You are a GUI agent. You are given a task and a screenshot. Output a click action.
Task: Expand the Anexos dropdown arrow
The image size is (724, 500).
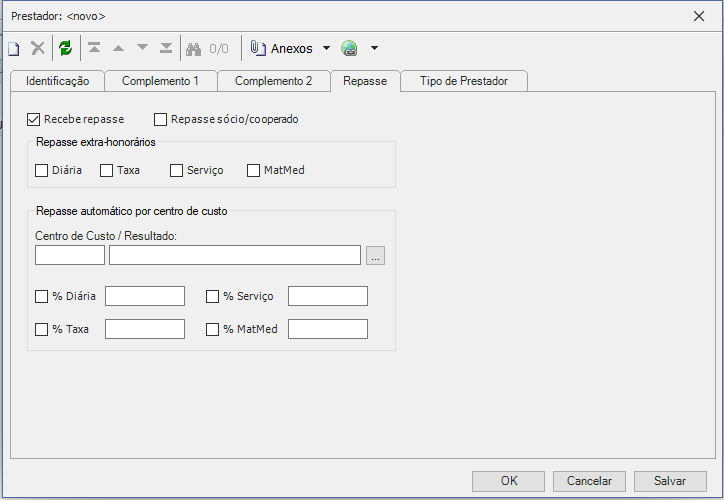pos(326,48)
